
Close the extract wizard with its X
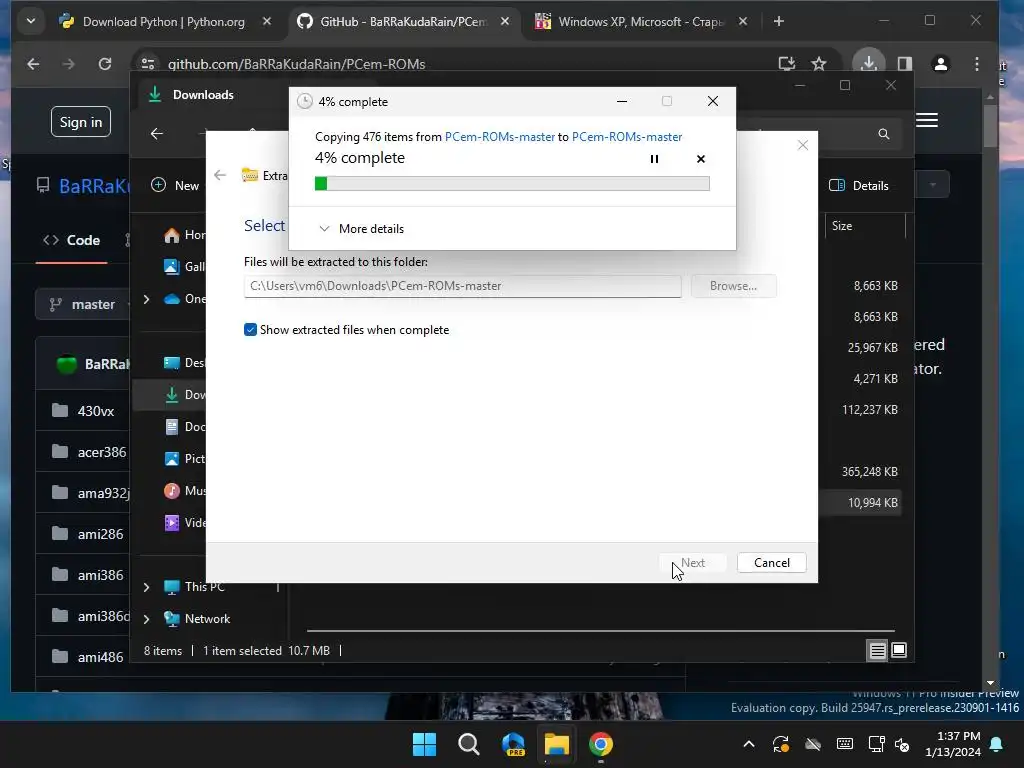click(x=803, y=145)
